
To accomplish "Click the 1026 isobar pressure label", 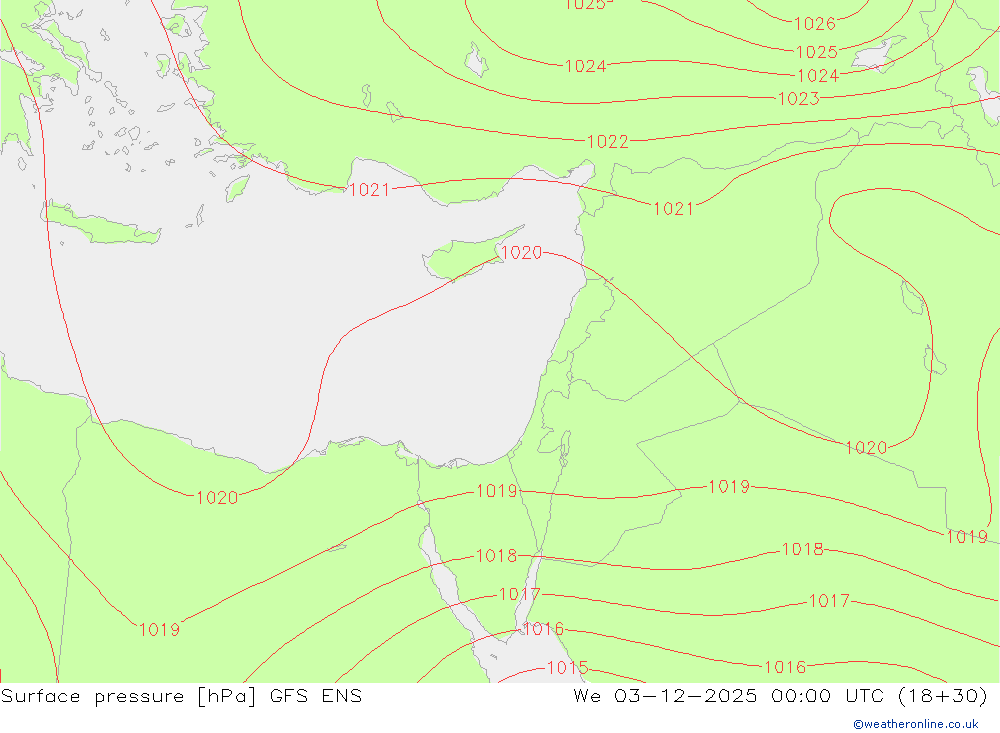I will pyautogui.click(x=814, y=24).
